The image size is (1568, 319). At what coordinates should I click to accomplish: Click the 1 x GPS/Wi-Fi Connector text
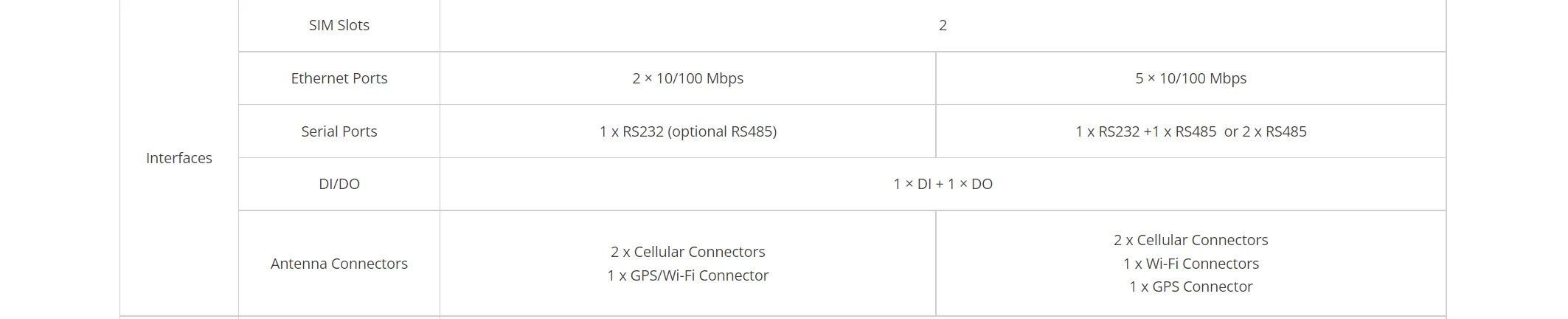click(x=687, y=275)
